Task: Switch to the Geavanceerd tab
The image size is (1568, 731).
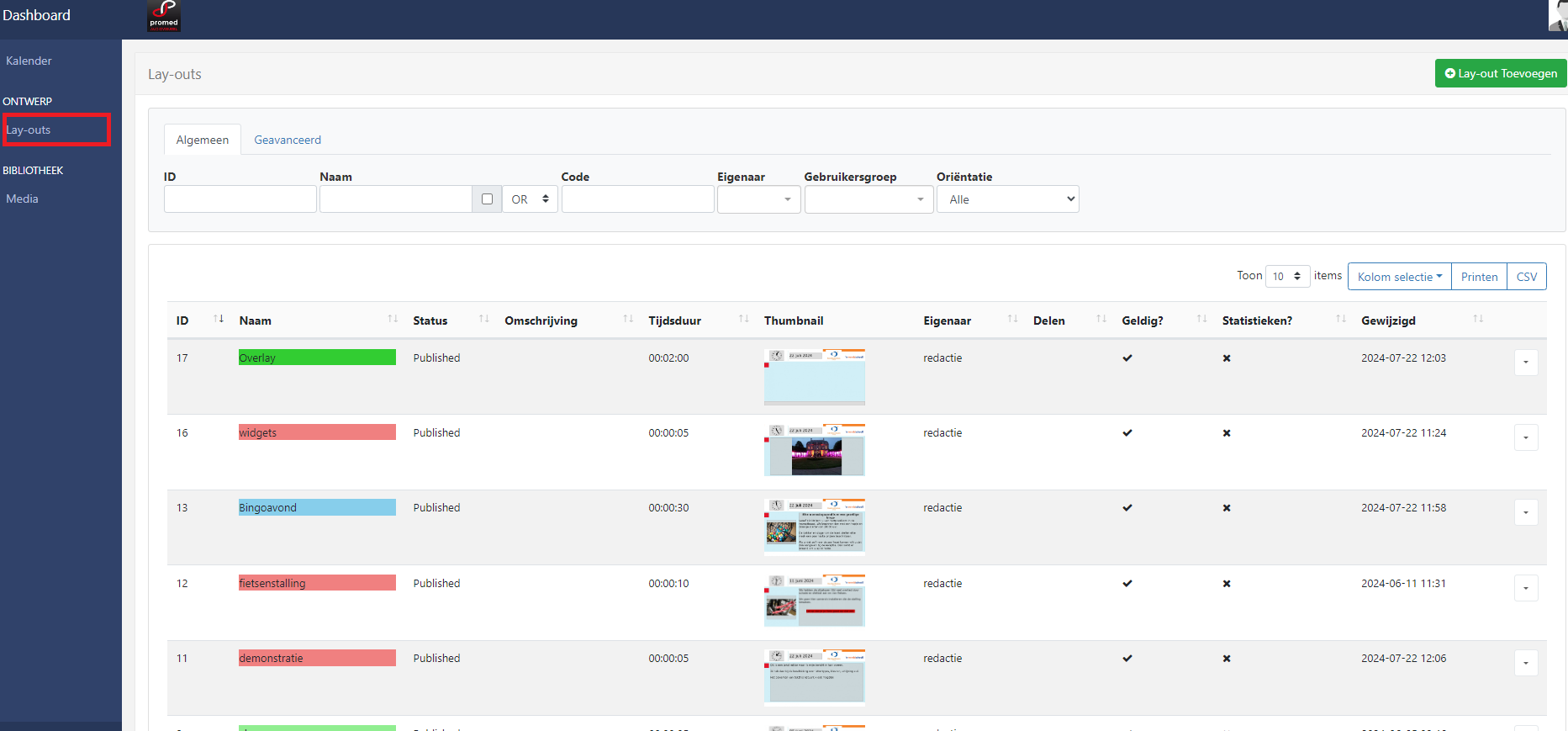Action: coord(288,140)
